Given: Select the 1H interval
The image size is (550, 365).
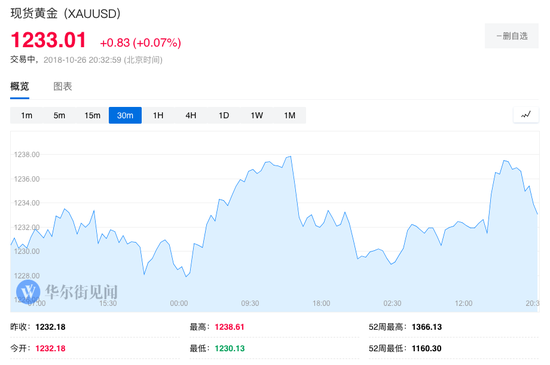Looking at the screenshot, I should [158, 115].
